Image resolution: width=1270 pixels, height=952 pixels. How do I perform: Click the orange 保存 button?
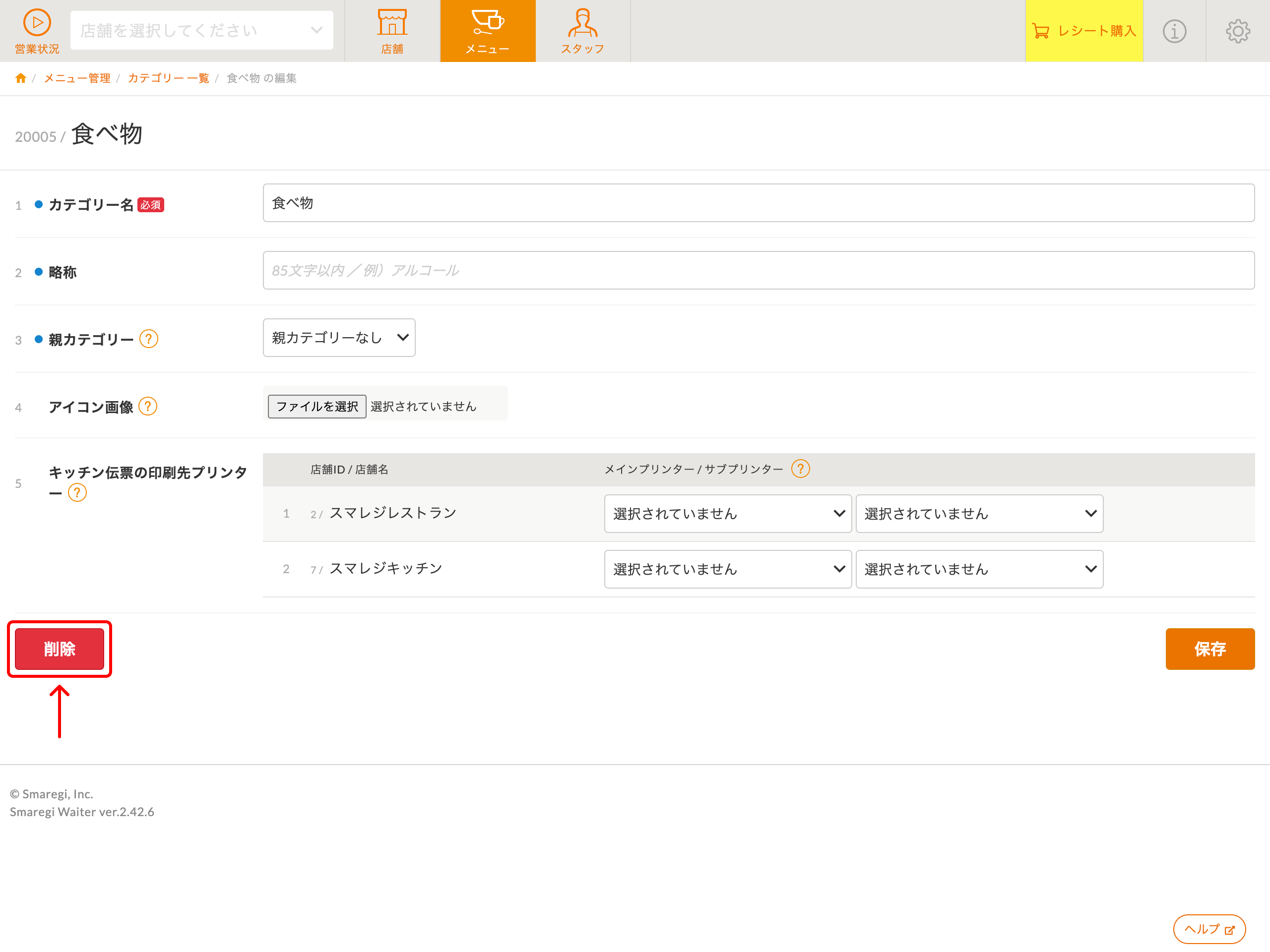click(x=1209, y=649)
